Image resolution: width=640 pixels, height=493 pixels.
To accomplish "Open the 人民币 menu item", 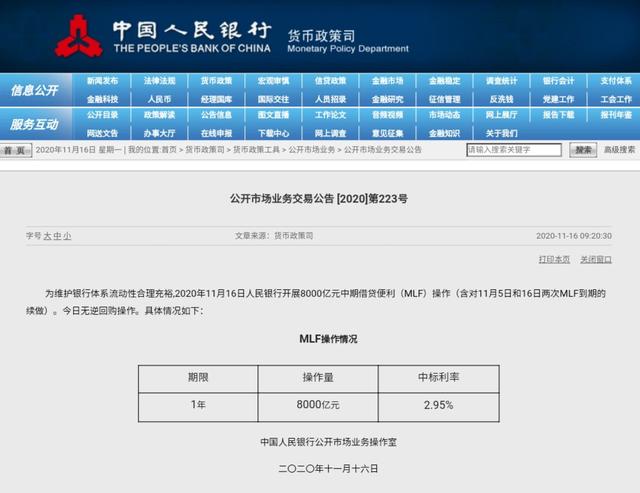I will 159,99.
